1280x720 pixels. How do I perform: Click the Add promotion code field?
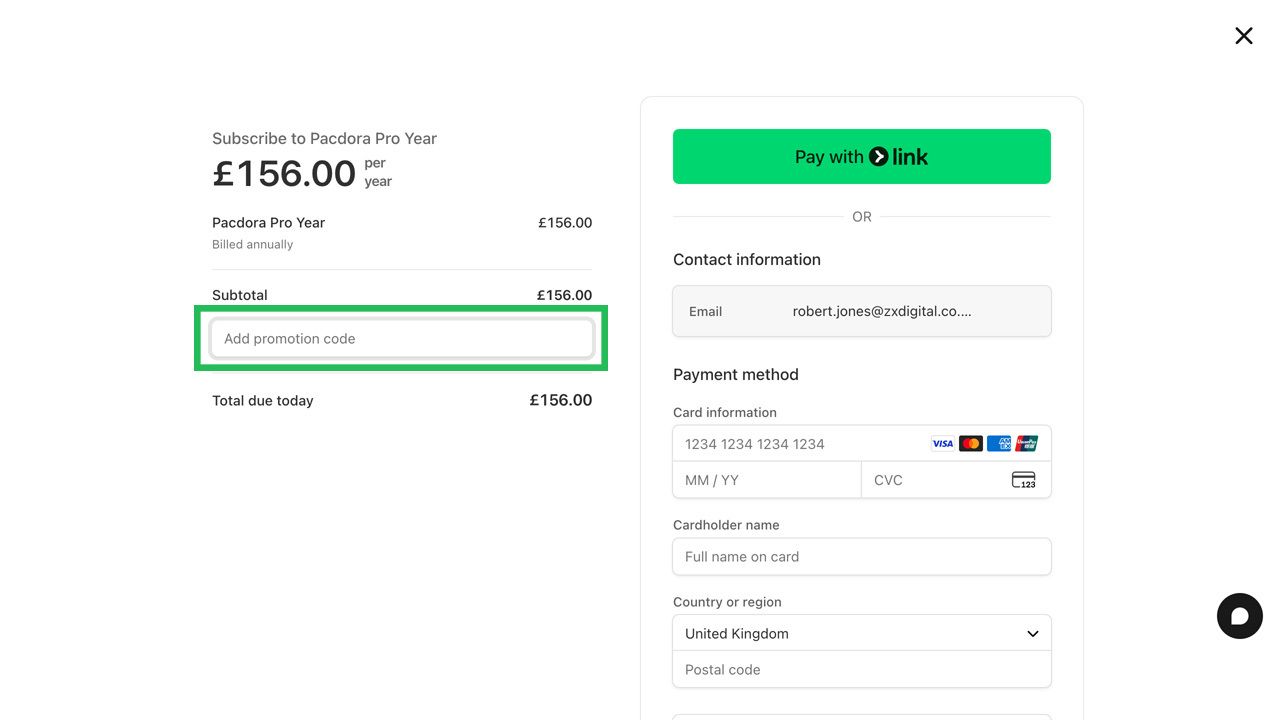pos(401,338)
